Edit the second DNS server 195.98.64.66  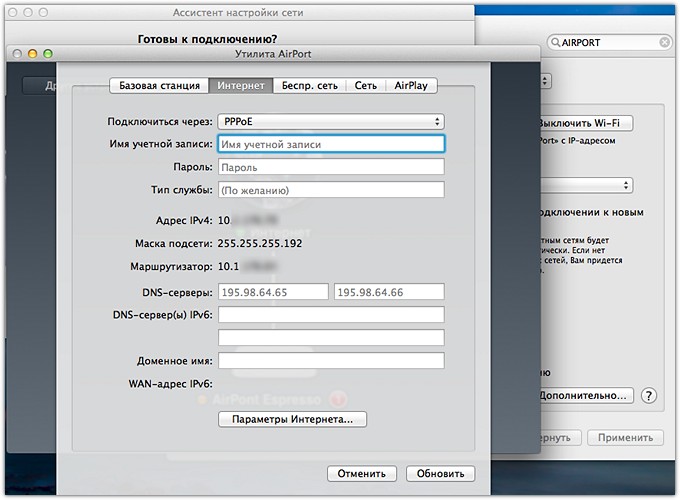(389, 292)
